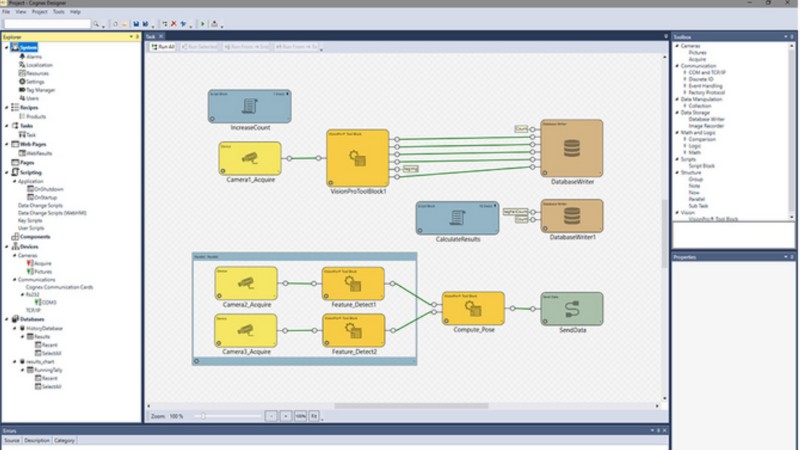Select the Camera1_Acquire block
800x450 pixels.
point(250,159)
